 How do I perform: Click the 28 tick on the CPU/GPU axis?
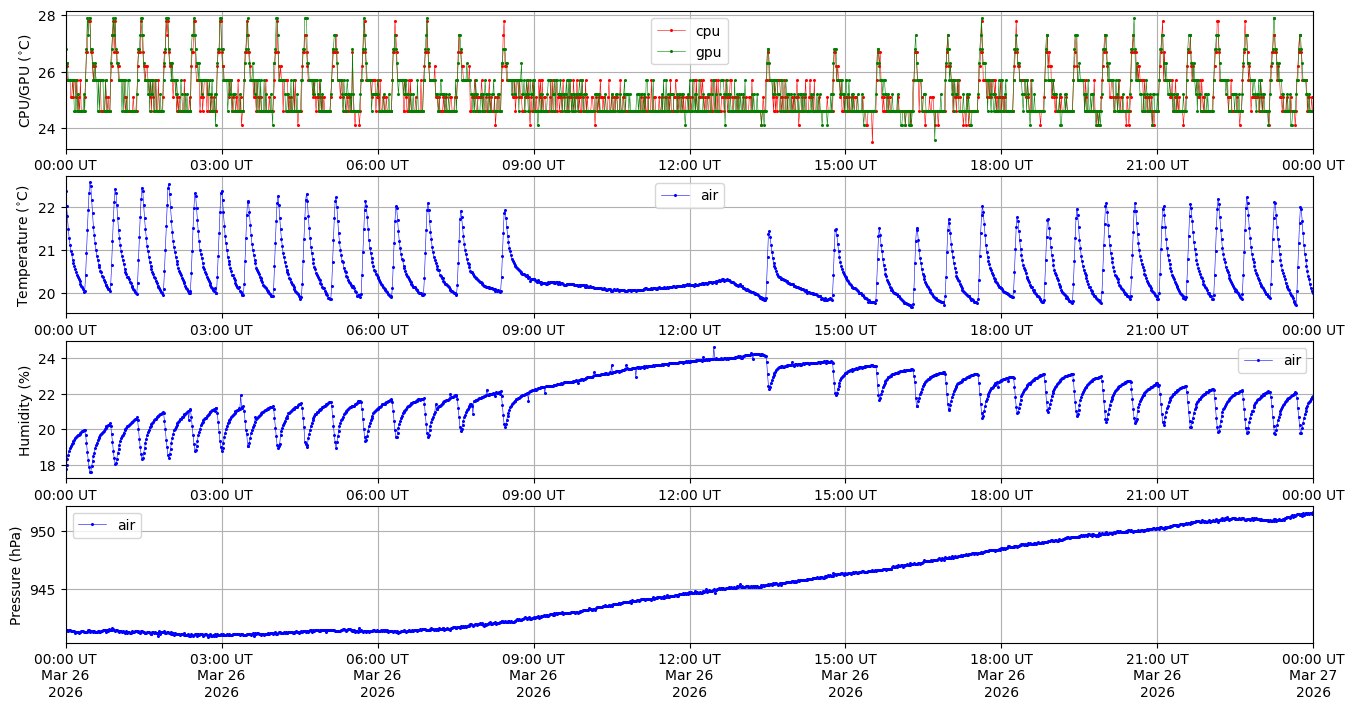click(x=49, y=16)
